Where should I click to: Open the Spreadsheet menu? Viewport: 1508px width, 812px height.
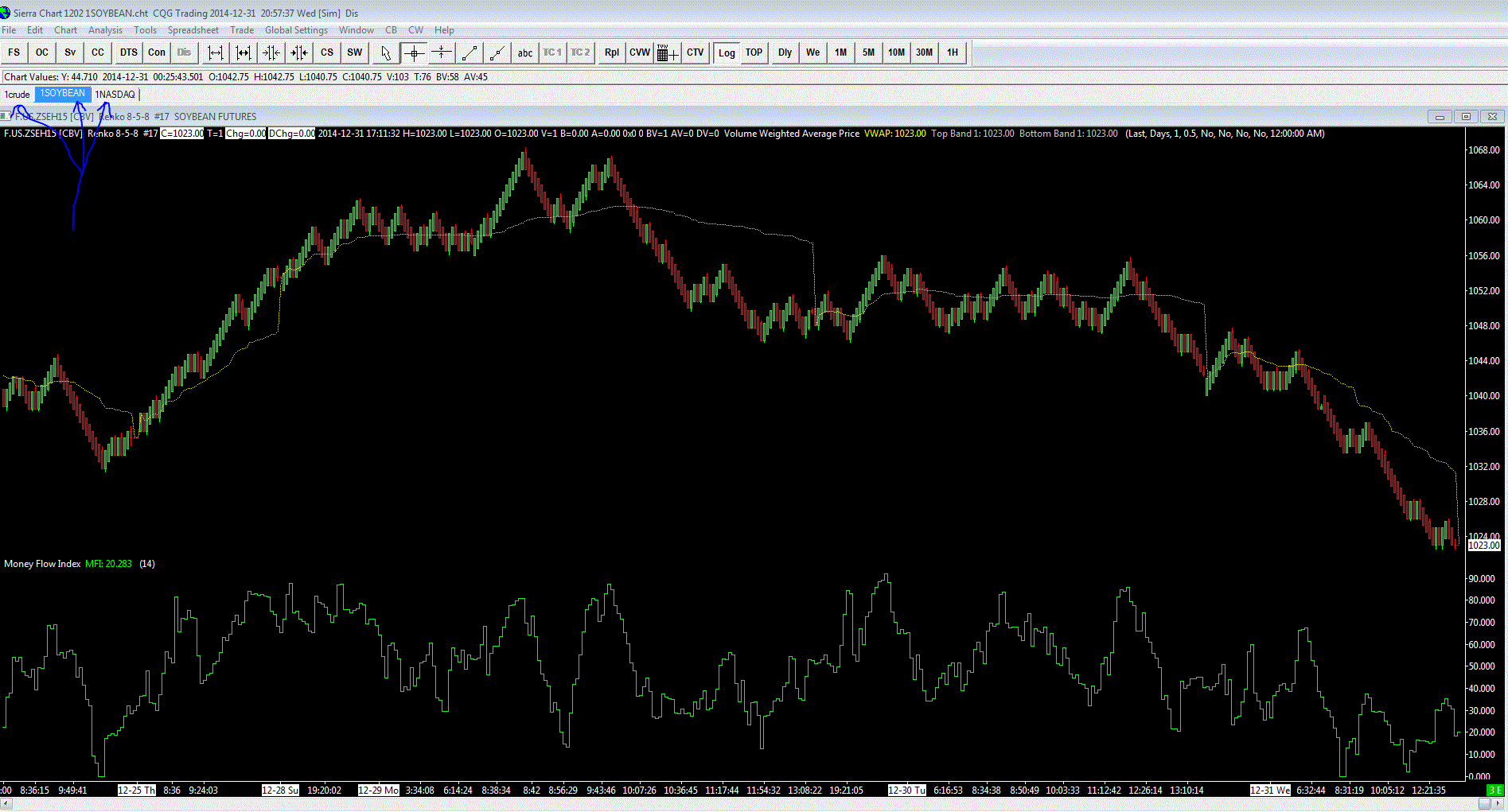click(193, 30)
